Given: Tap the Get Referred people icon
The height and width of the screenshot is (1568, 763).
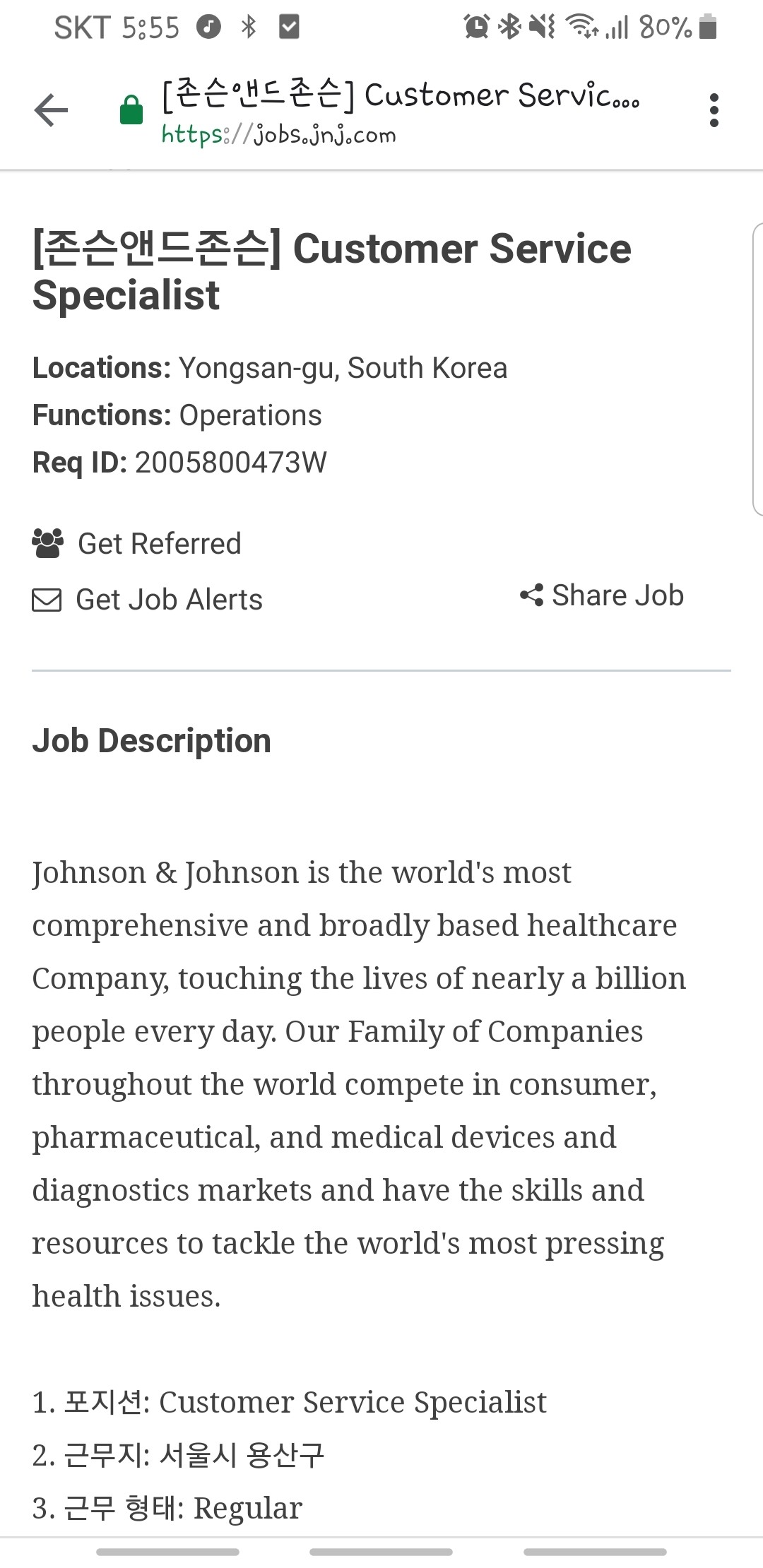Looking at the screenshot, I should click(x=47, y=543).
